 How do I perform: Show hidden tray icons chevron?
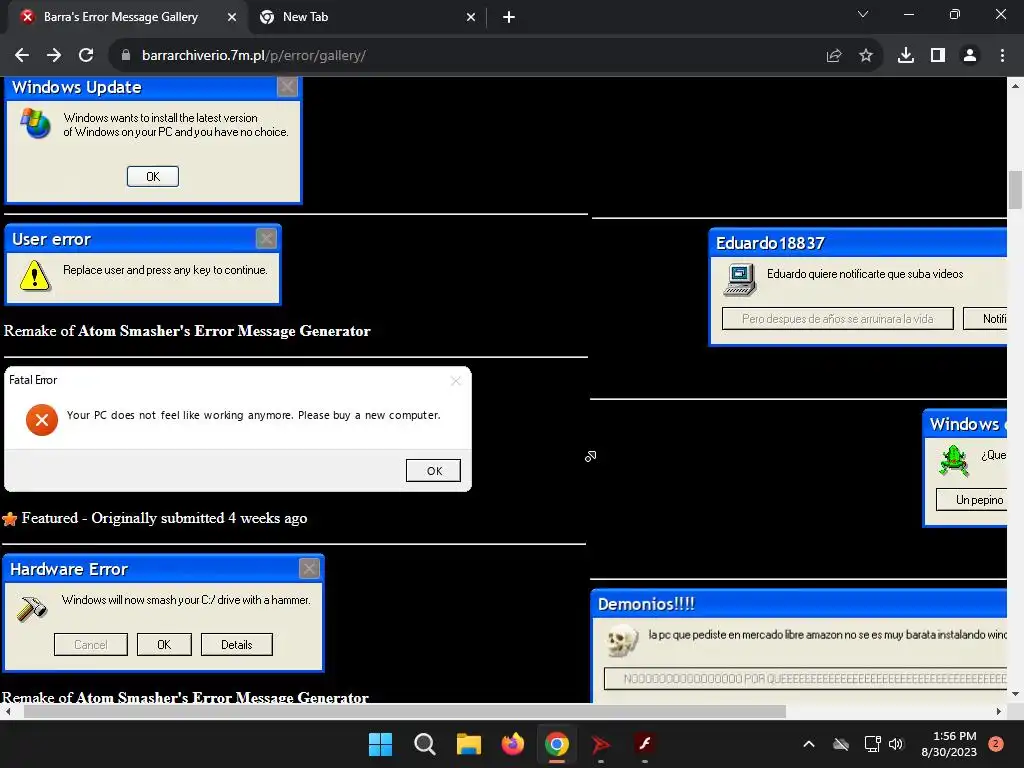808,744
